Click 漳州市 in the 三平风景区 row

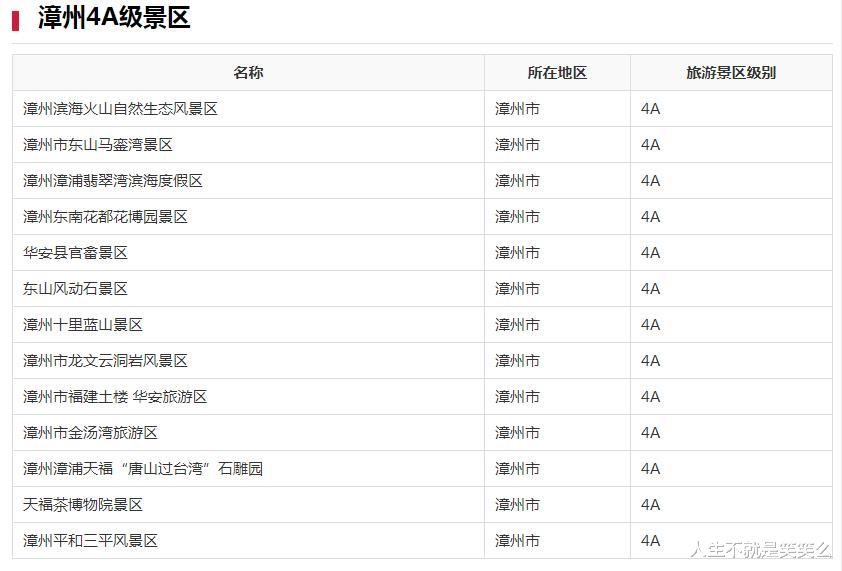(x=517, y=540)
